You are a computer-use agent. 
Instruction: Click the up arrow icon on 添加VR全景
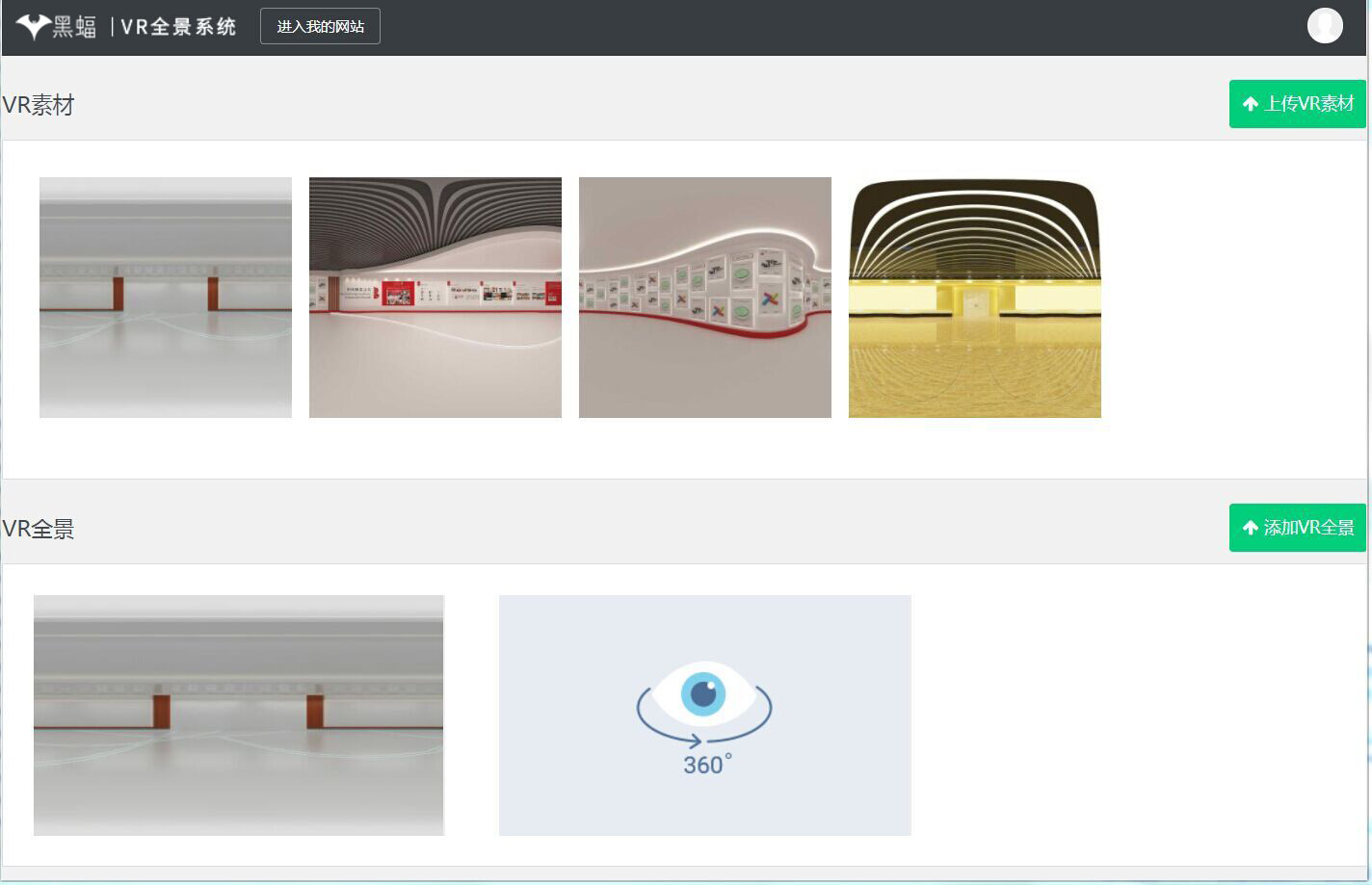[1251, 528]
